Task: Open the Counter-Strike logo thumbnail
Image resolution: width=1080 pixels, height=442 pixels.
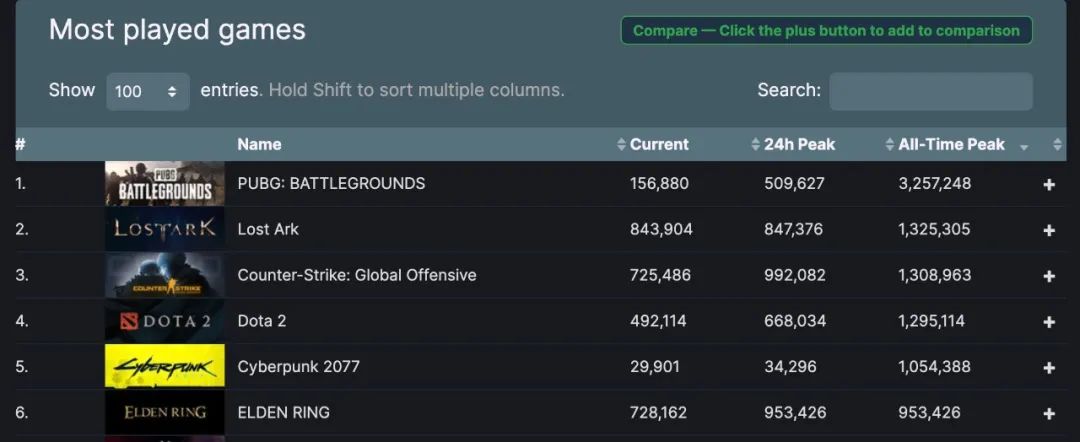Action: 165,275
